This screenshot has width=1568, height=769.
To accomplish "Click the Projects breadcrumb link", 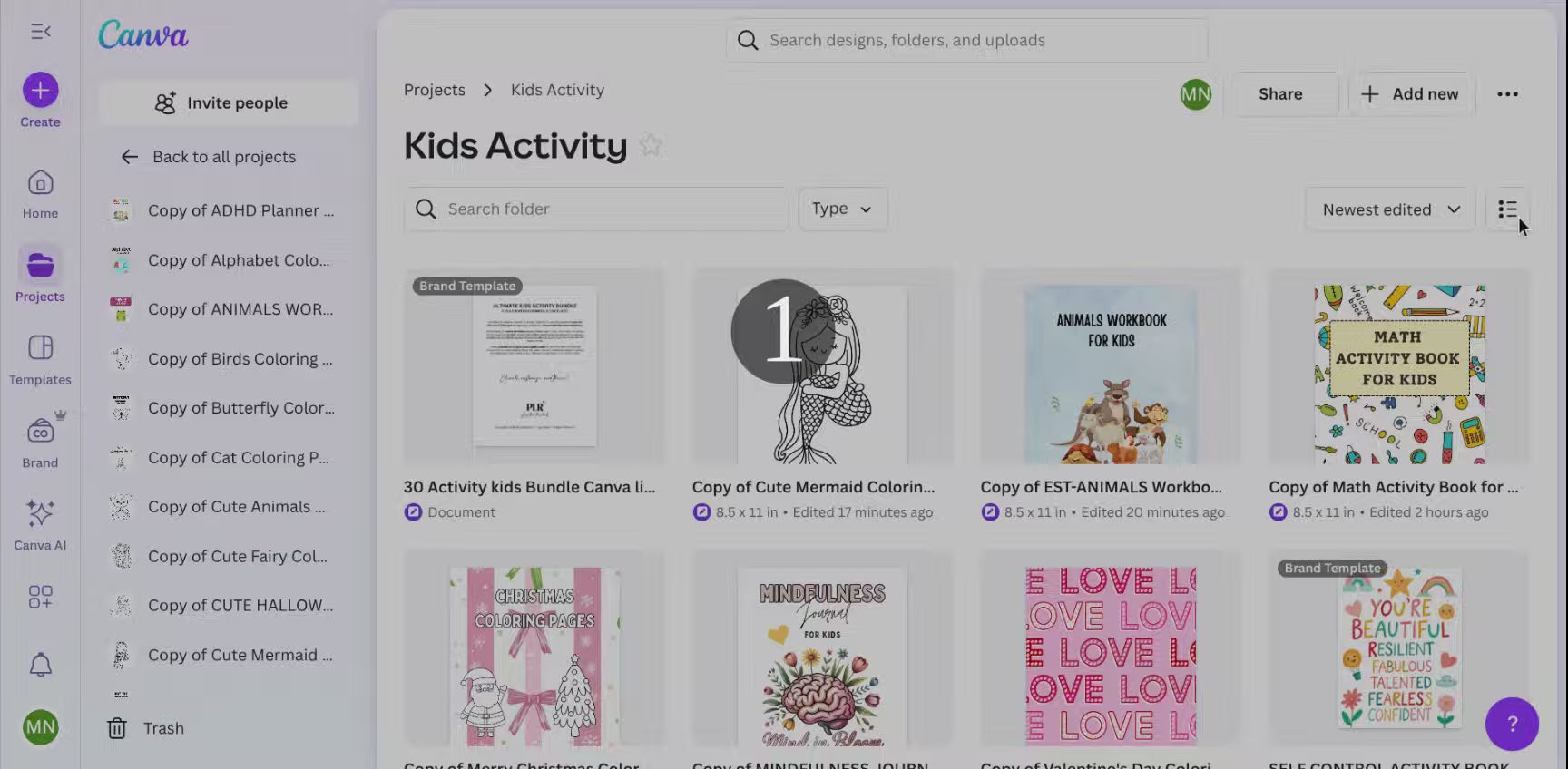I will click(435, 90).
